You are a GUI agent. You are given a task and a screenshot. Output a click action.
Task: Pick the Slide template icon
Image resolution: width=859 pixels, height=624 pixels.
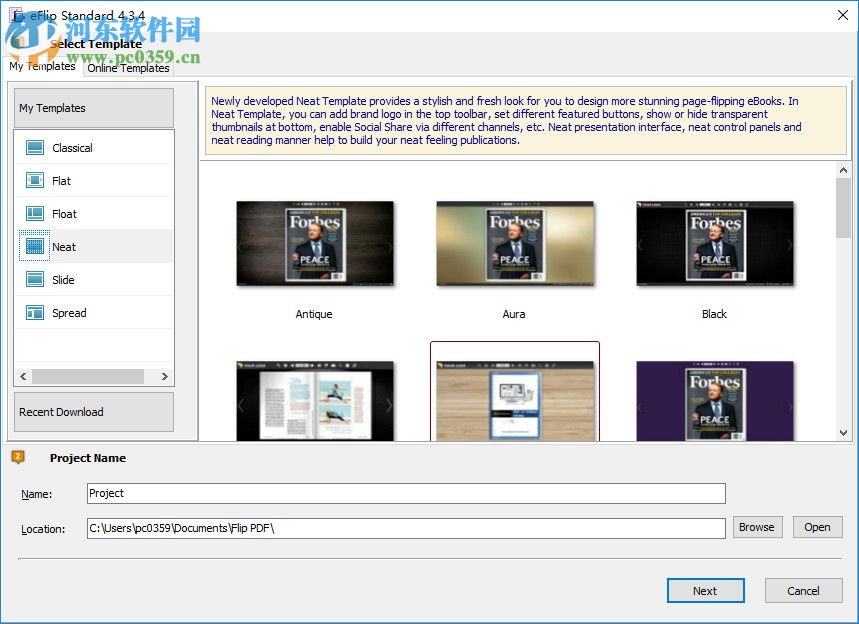(35, 279)
